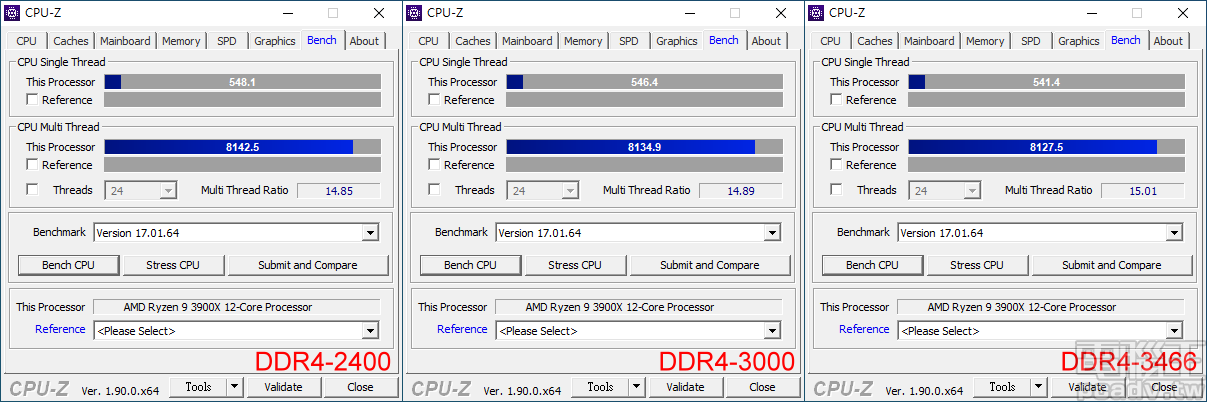
Task: Enable multi-thread Reference checkbox in DDR4-3466 window
Action: coord(836,165)
